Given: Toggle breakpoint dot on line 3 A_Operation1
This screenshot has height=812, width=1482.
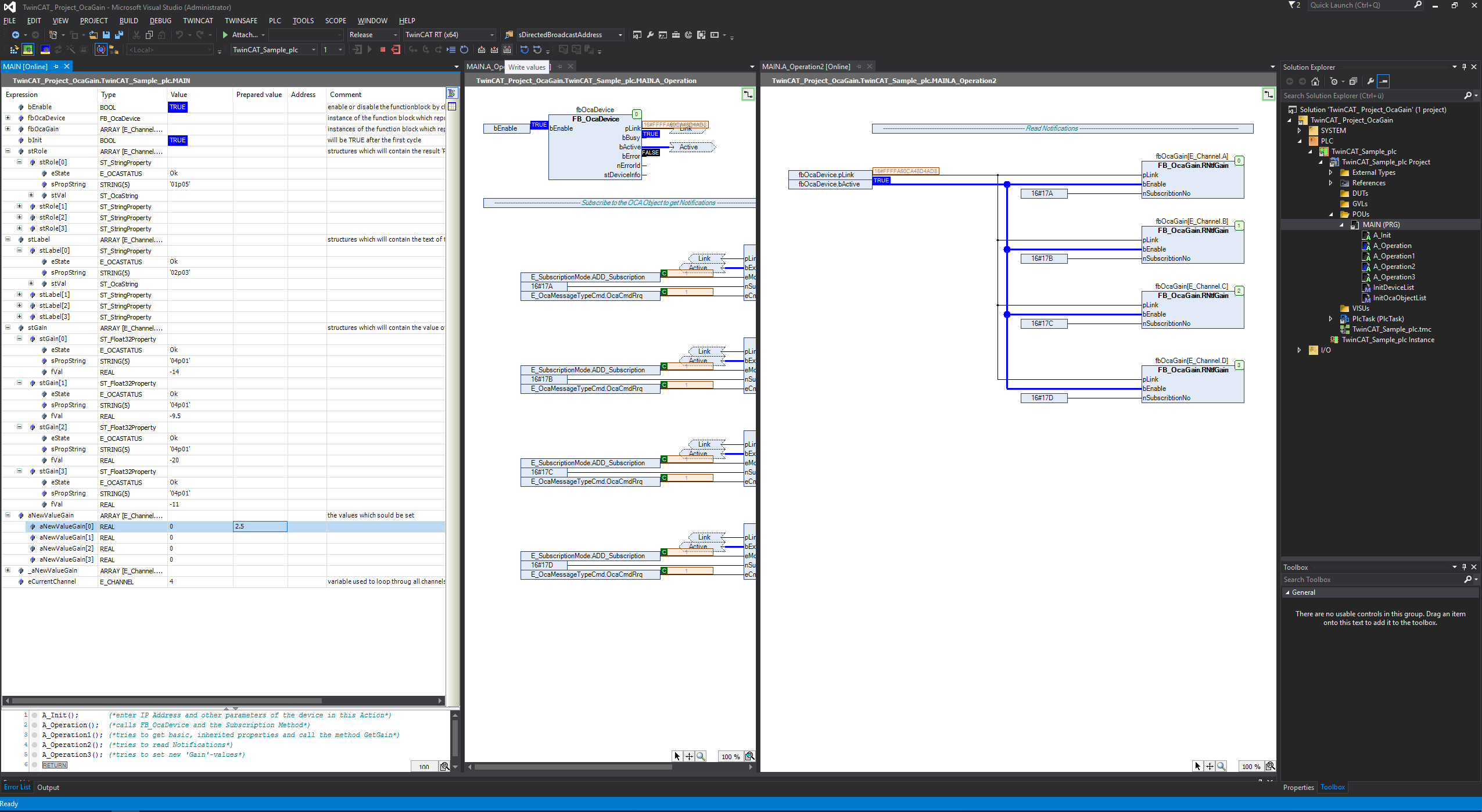Looking at the screenshot, I should [x=35, y=735].
